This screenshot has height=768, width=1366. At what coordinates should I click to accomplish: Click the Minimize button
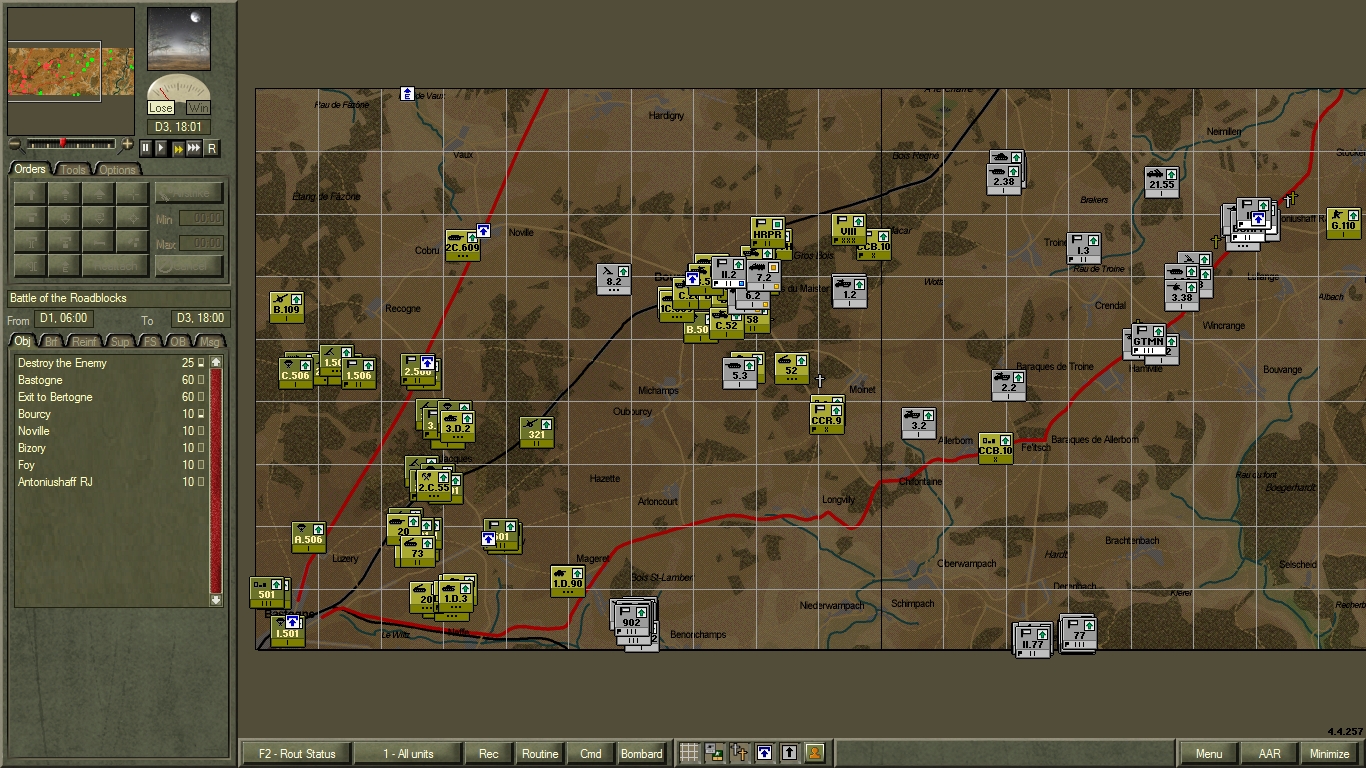pos(1330,753)
